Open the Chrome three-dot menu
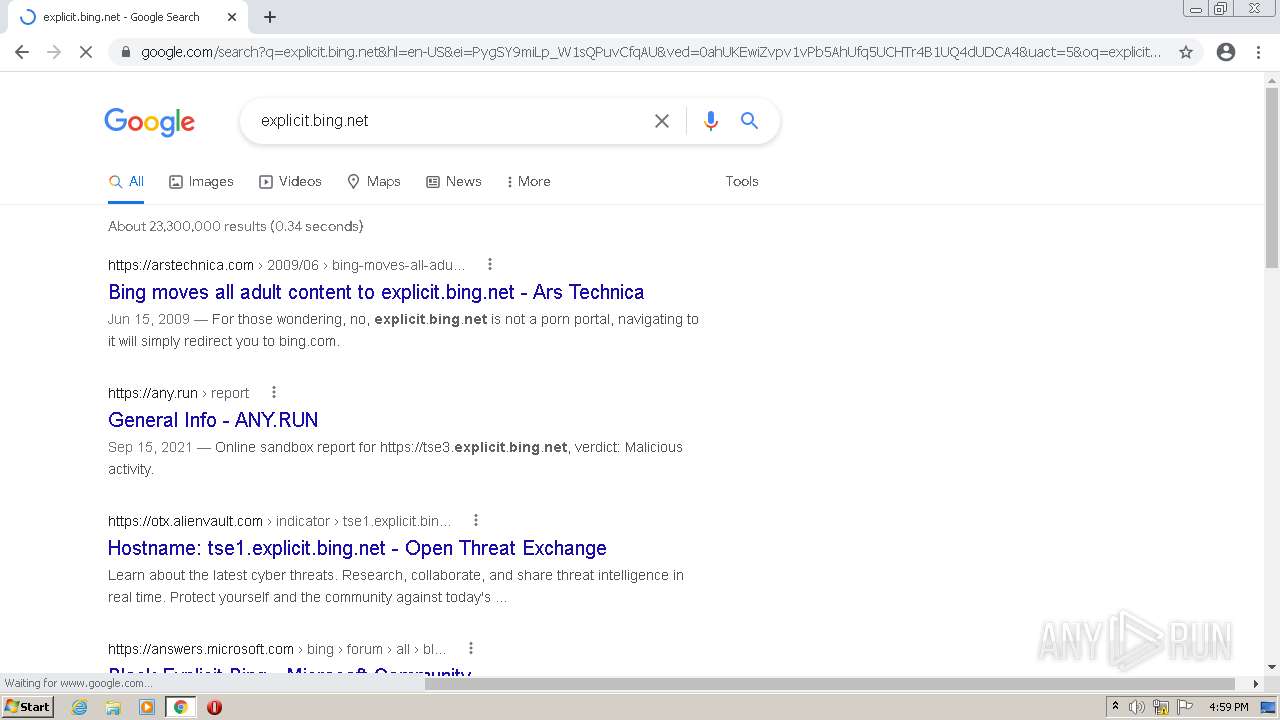The image size is (1280, 720). (x=1259, y=52)
